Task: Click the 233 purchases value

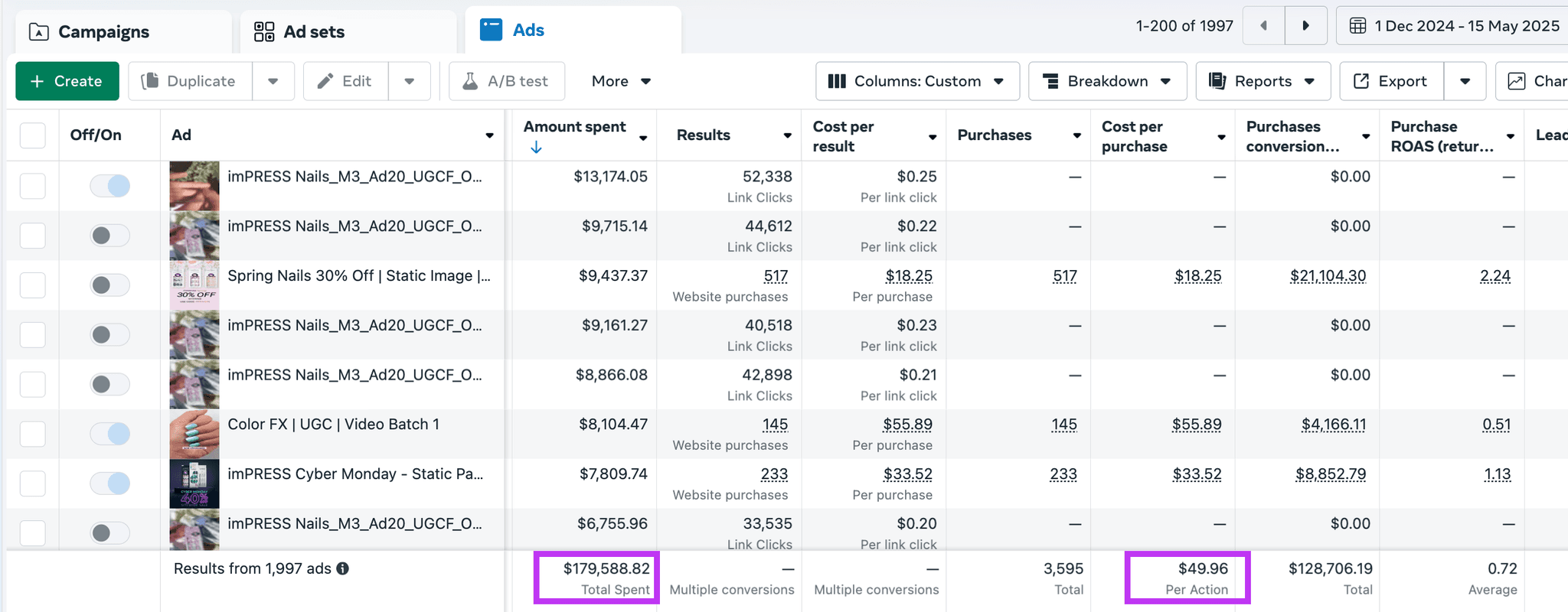Action: pos(1063,474)
